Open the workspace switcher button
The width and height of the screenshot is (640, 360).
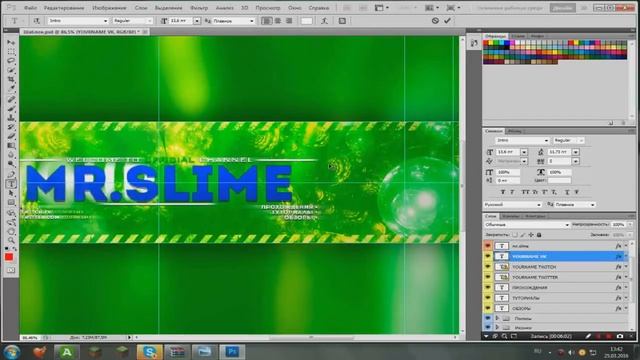562,8
